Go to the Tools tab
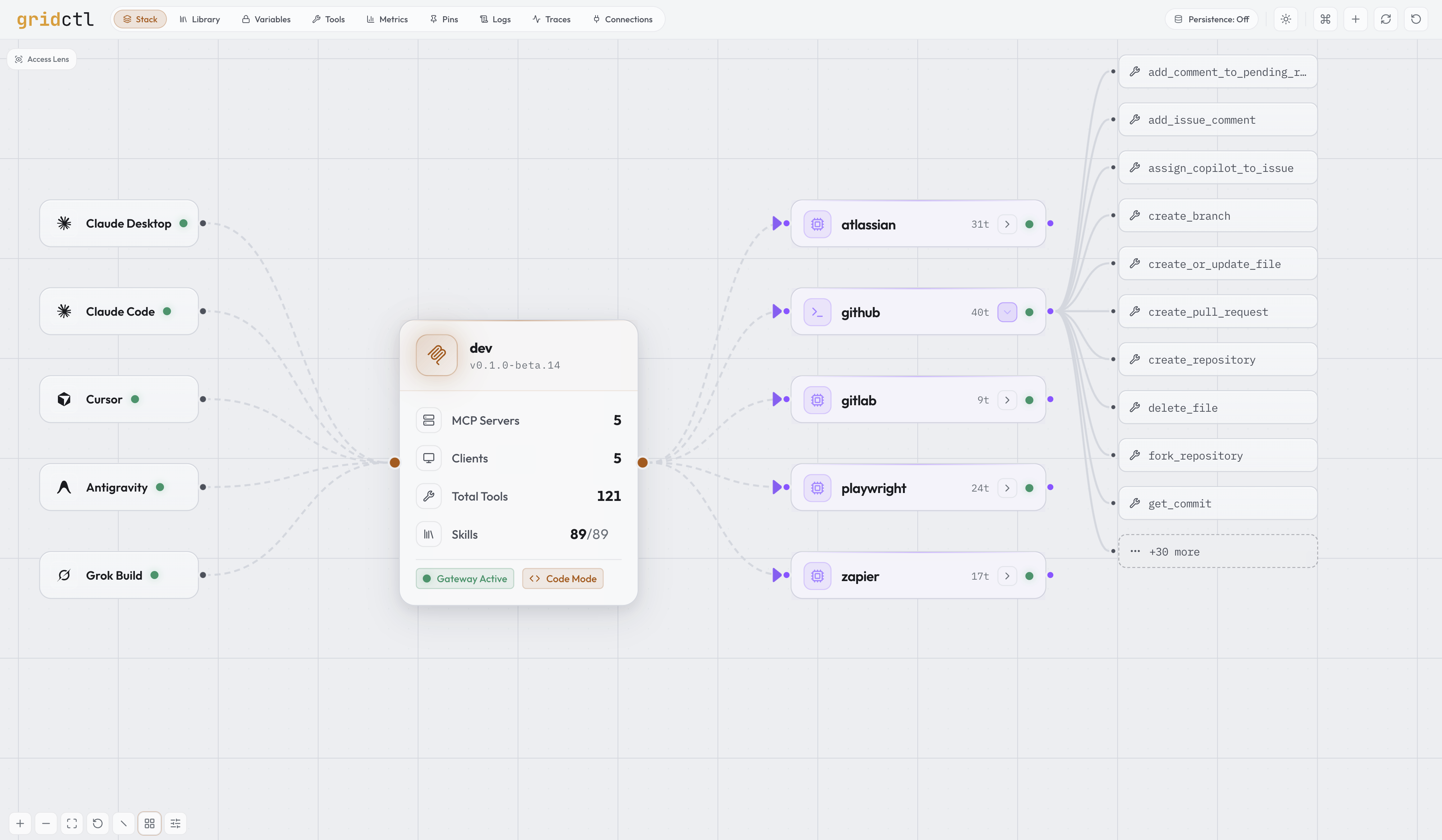This screenshot has height=840, width=1442. 328,19
